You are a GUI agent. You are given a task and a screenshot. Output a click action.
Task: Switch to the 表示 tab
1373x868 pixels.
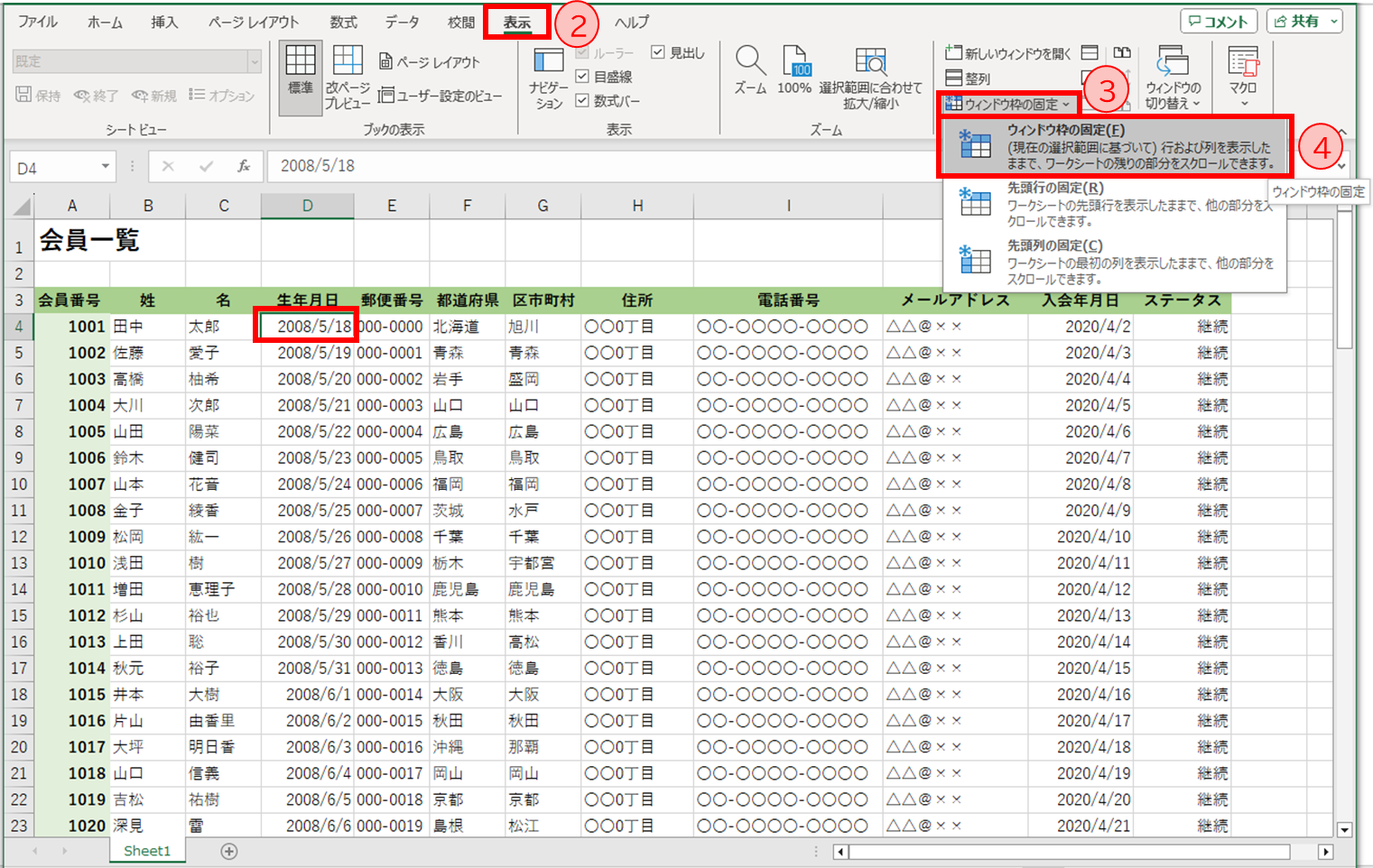517,22
